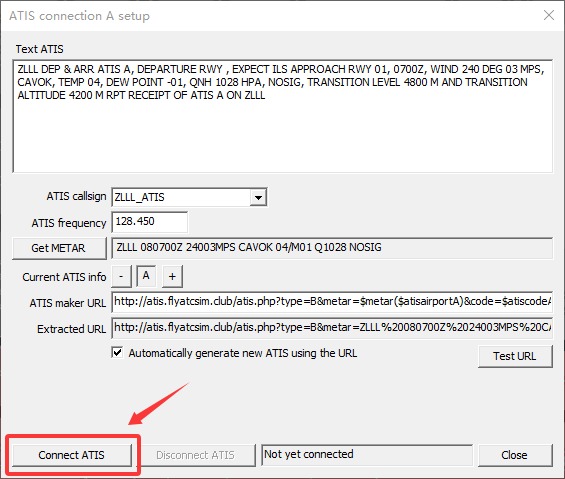Fetch weather with the Get METAR button
This screenshot has height=479, width=565.
pyautogui.click(x=59, y=248)
